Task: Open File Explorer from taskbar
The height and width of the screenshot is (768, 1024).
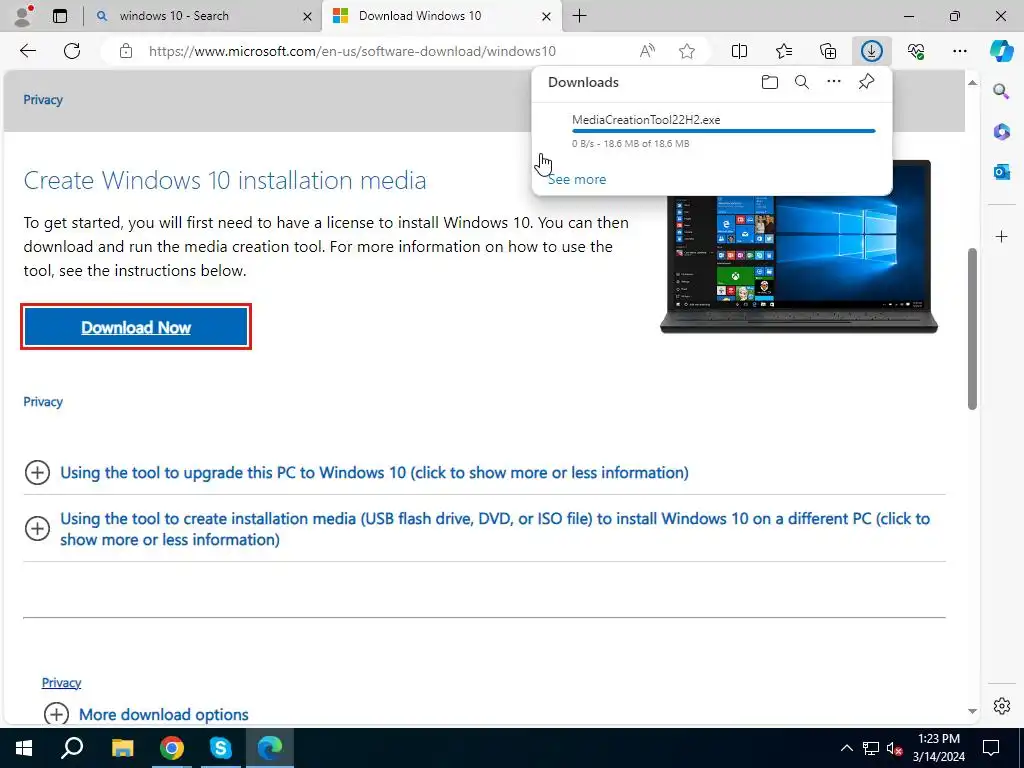Action: [122, 748]
